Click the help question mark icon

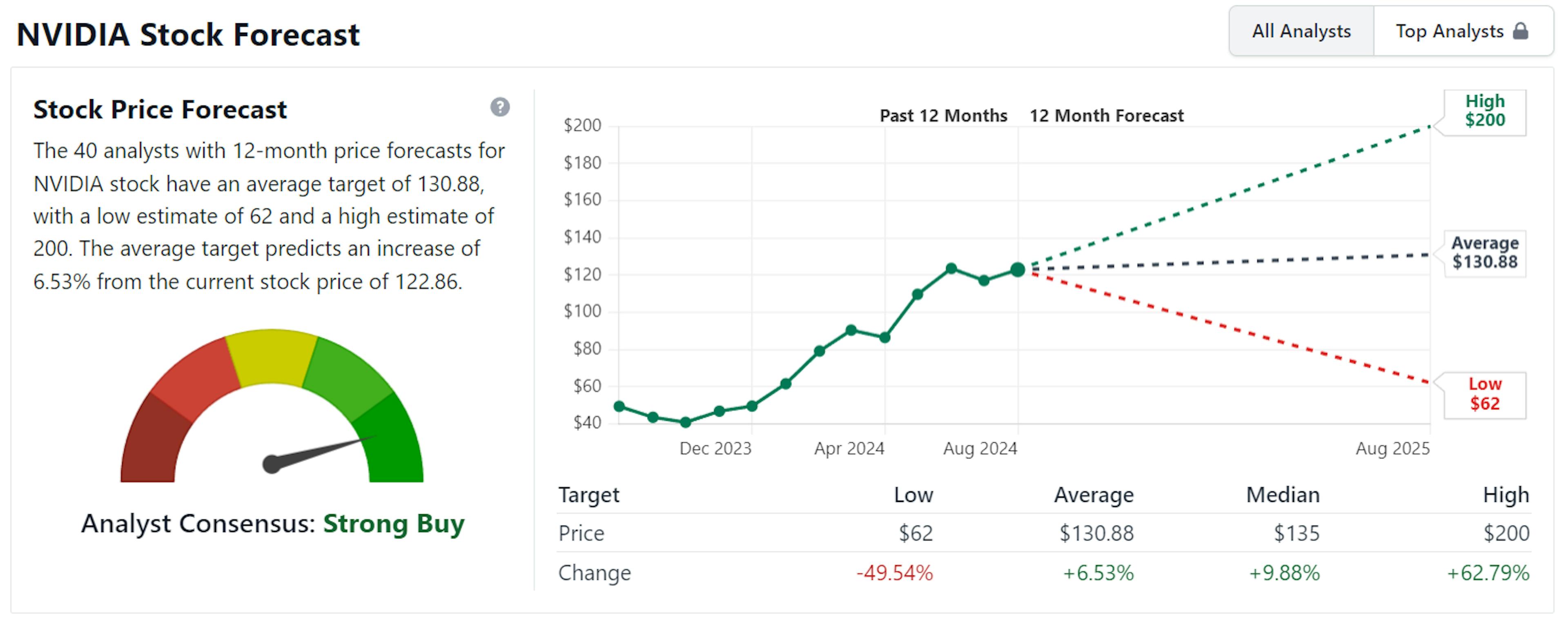pyautogui.click(x=500, y=107)
